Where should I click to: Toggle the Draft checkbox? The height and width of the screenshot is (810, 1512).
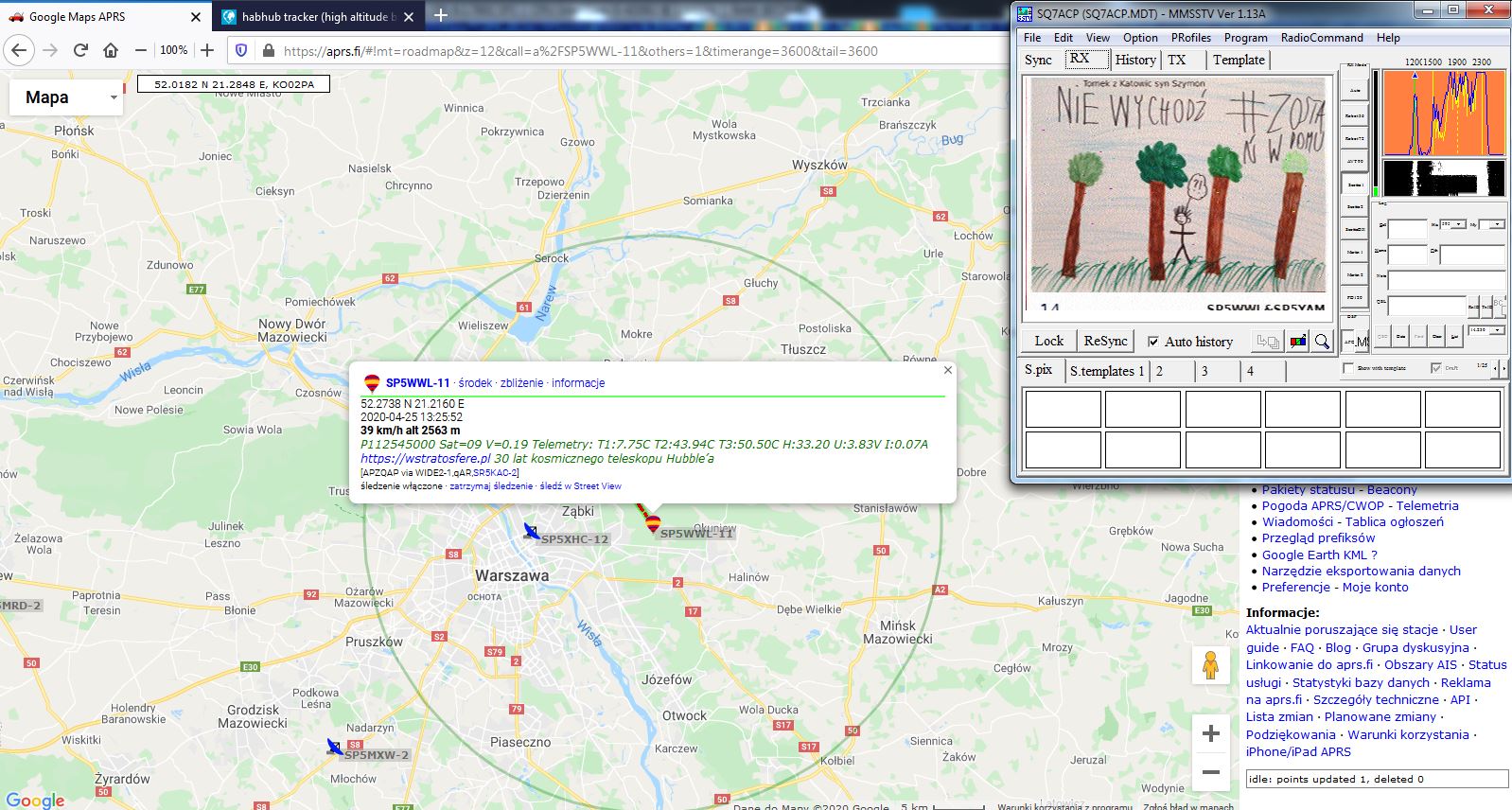pos(1436,368)
